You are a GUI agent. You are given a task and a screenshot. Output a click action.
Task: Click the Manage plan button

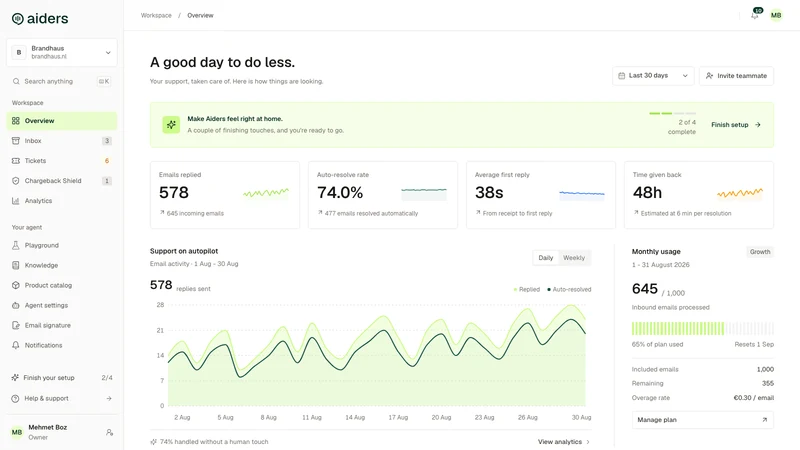tap(703, 420)
